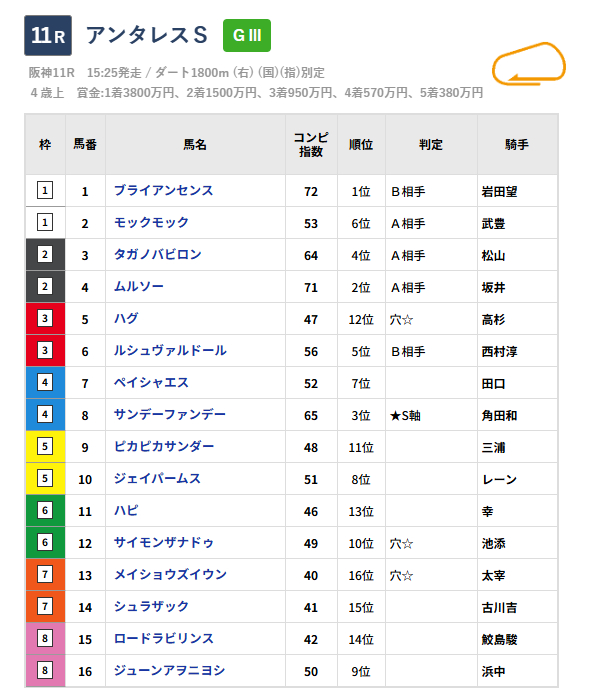Open horse link サンデーファンデー
Image resolution: width=614 pixels, height=693 pixels.
click(169, 414)
